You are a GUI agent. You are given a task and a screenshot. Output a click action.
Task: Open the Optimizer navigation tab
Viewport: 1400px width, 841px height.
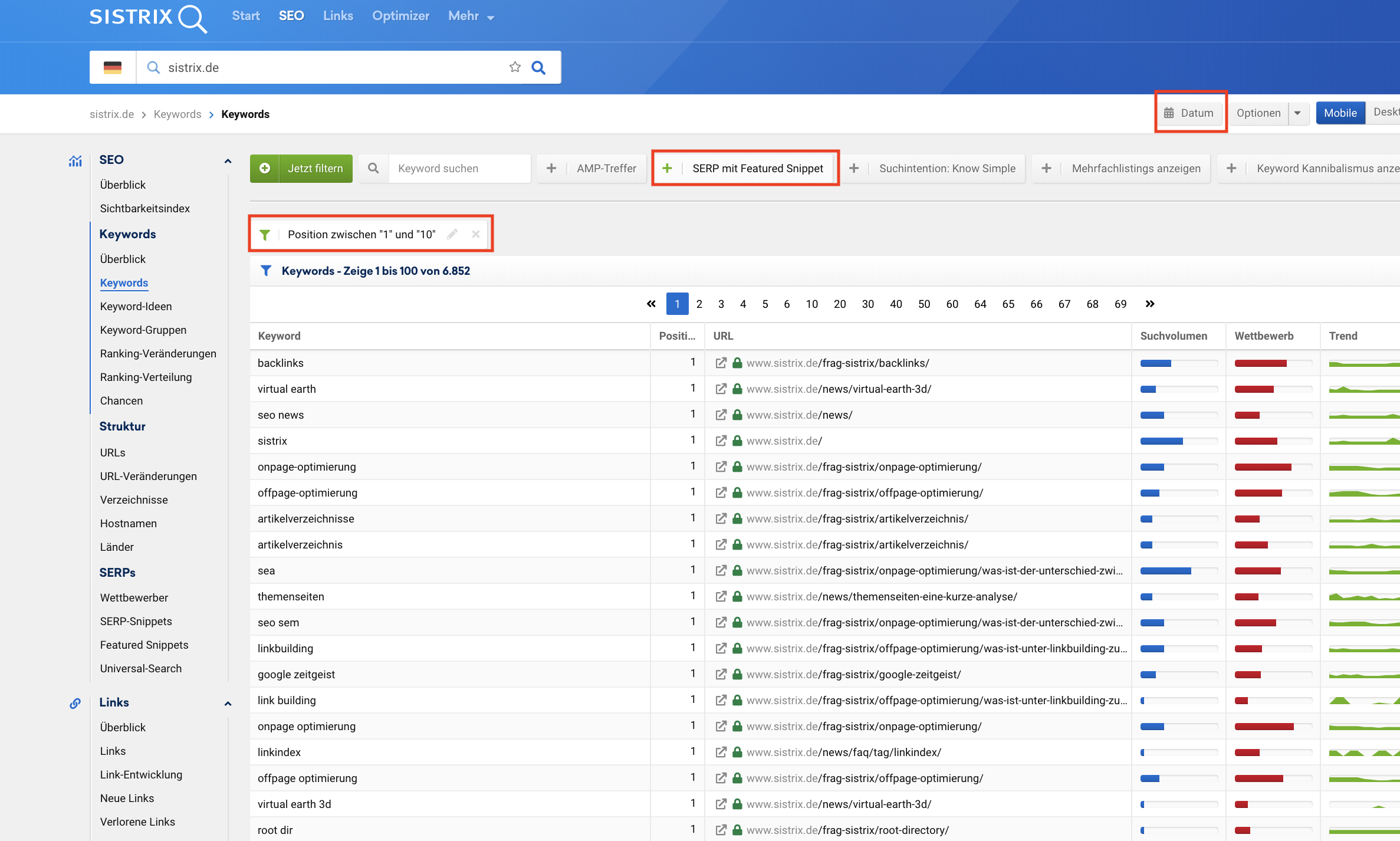tap(400, 16)
